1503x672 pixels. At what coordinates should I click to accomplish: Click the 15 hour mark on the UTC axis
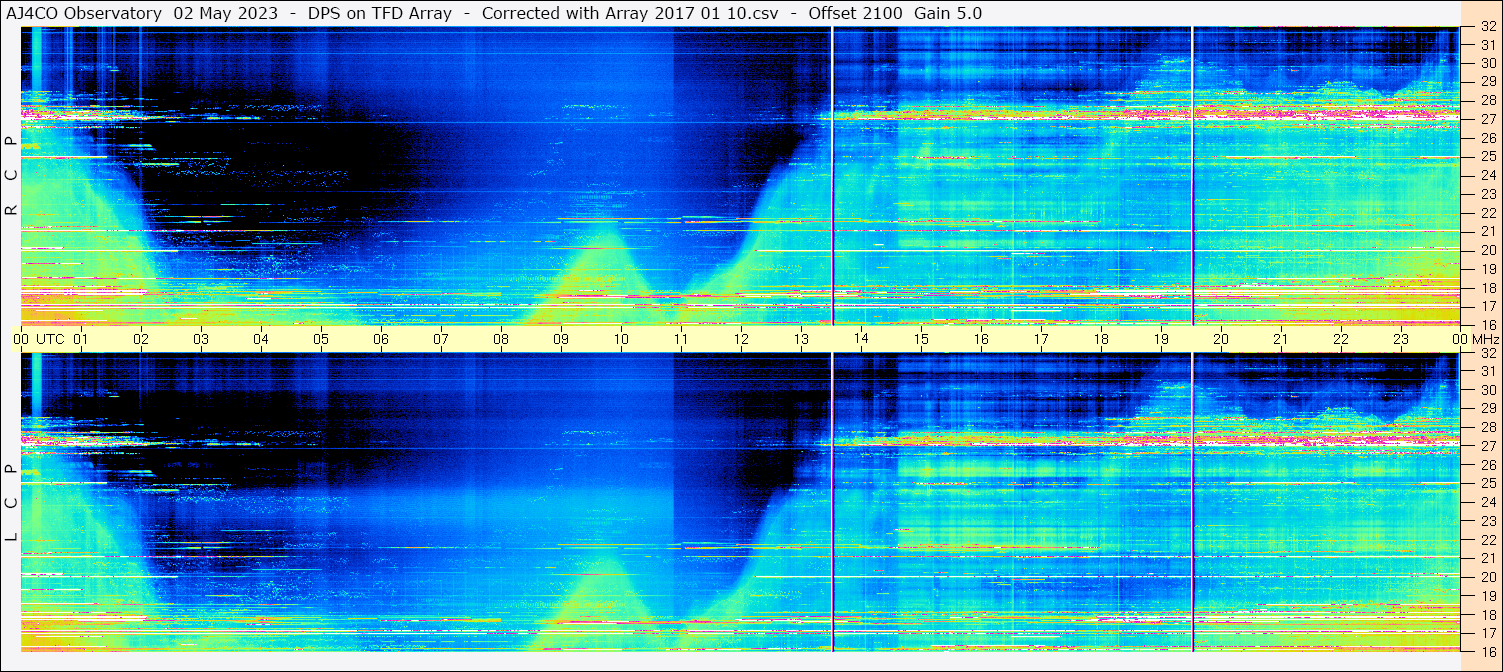pos(921,339)
